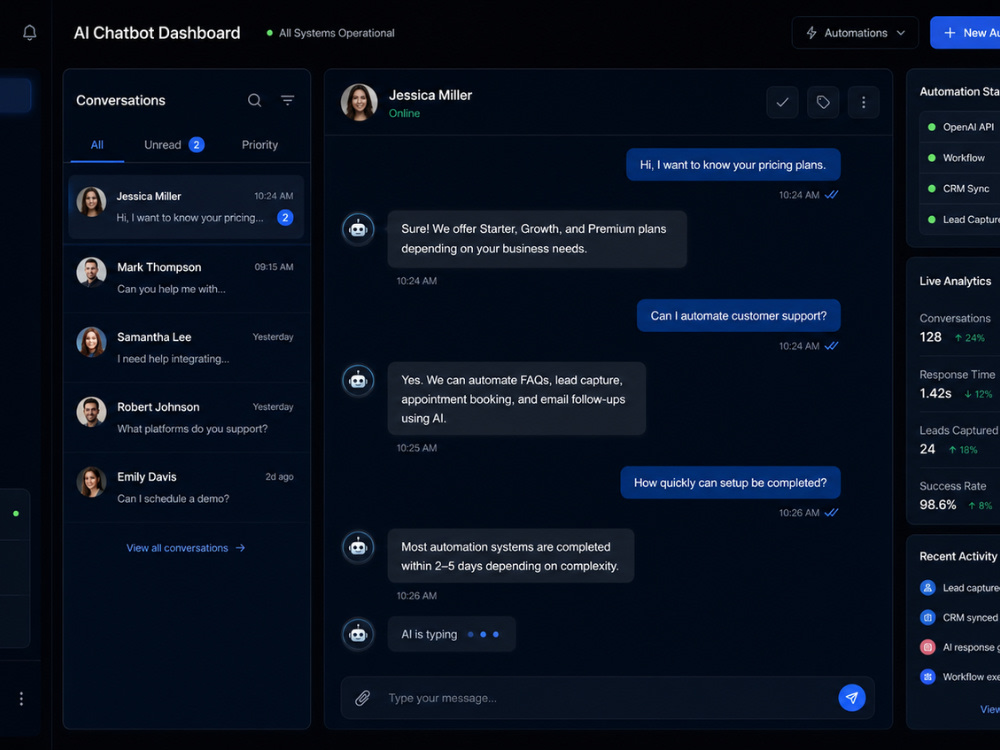Open the conversation filter icon
This screenshot has width=1000, height=750.
click(288, 100)
